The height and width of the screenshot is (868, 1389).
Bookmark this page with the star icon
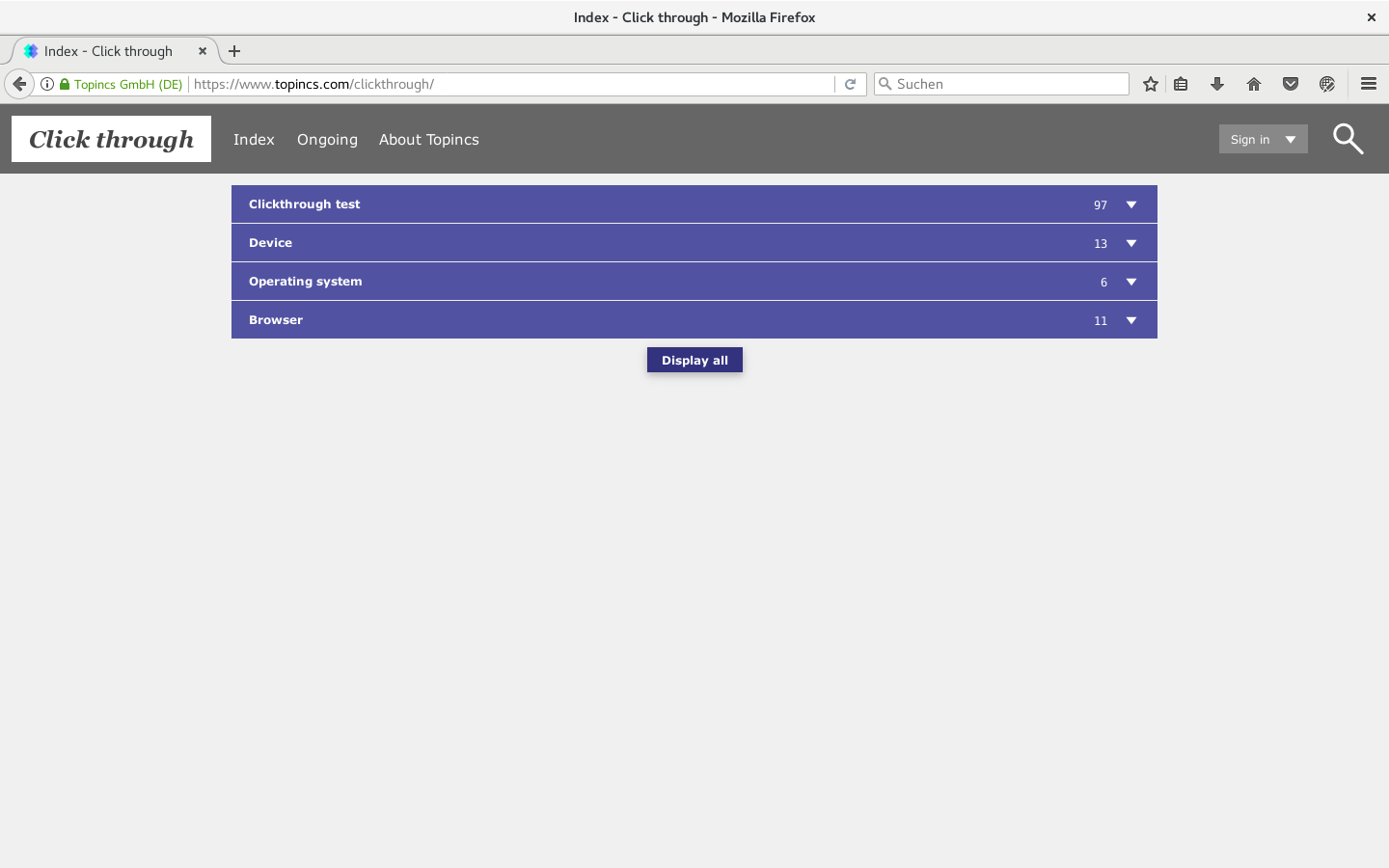(1150, 84)
